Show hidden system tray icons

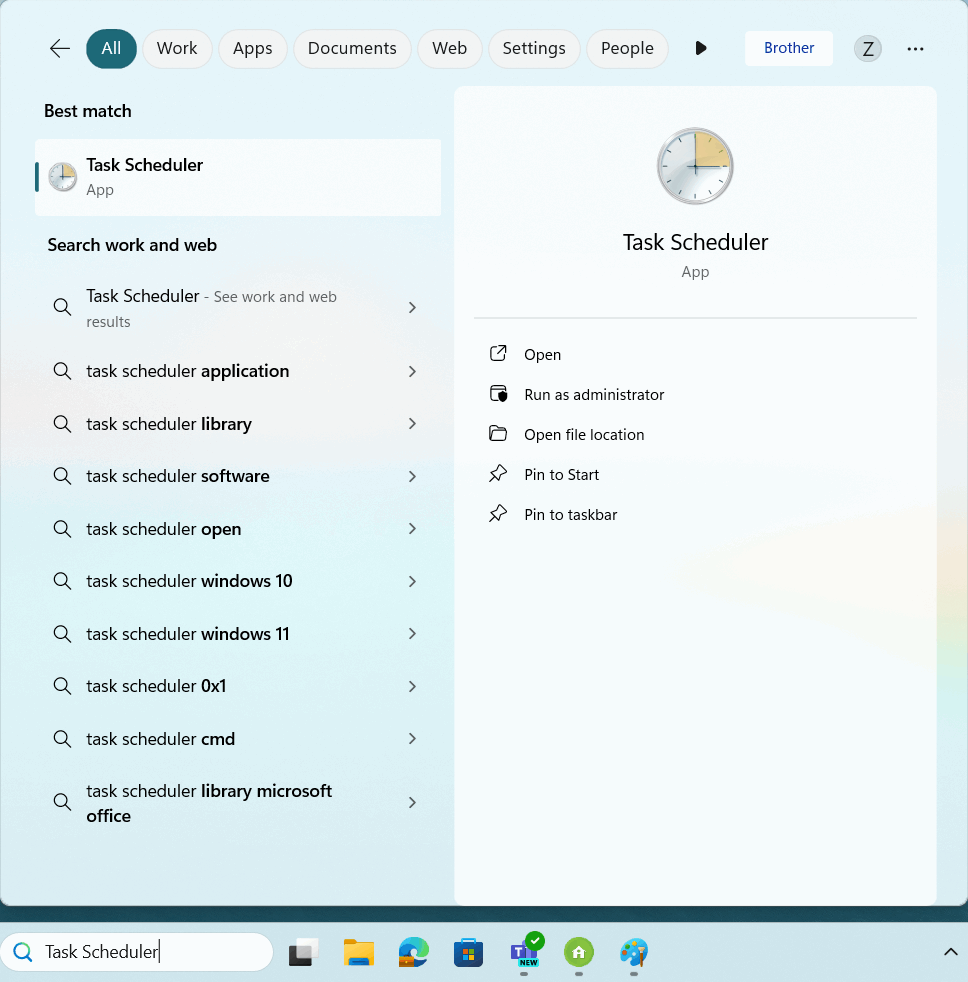950,952
